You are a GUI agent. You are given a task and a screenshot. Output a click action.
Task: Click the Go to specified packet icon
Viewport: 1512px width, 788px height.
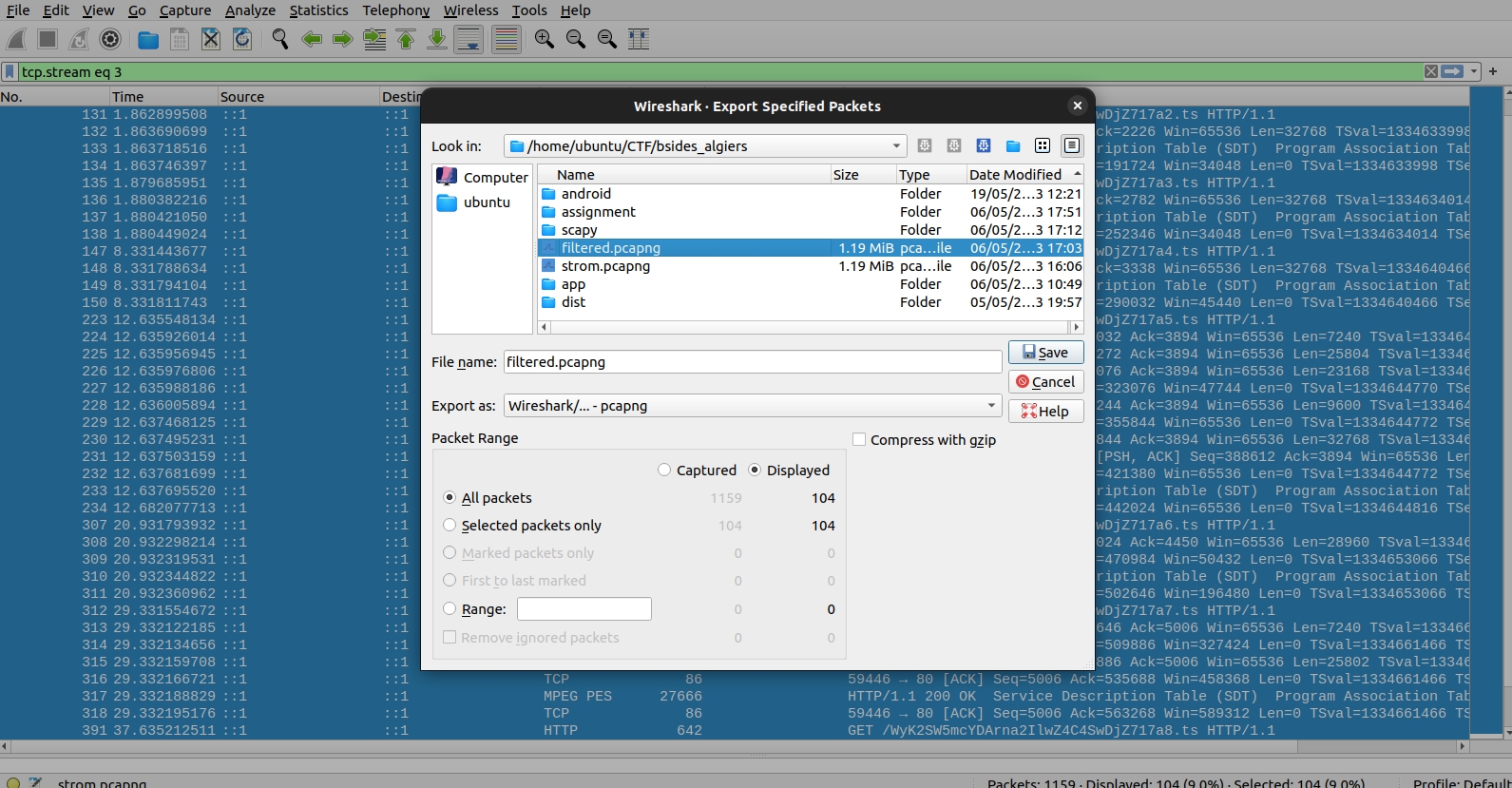[x=374, y=39]
